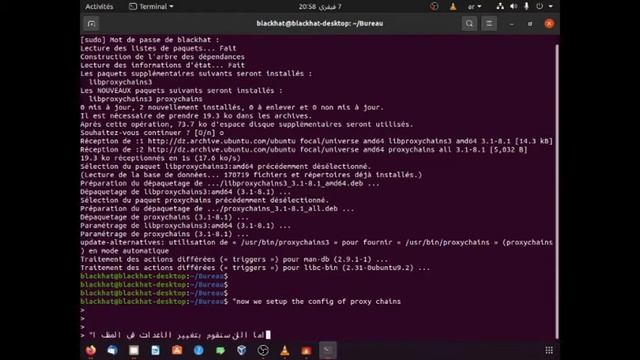
Task: Click the microphone indicator in top bar
Action: pyautogui.click(x=526, y=7)
